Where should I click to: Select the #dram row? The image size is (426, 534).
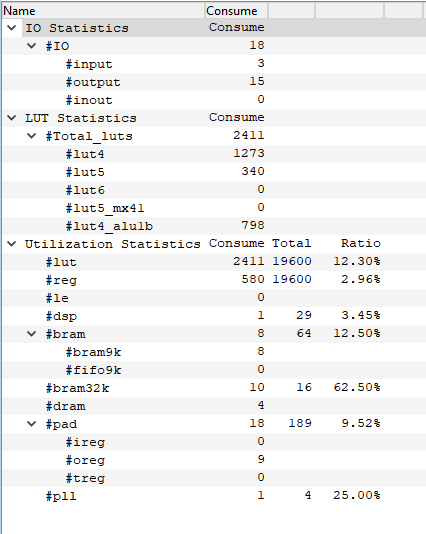click(214, 406)
